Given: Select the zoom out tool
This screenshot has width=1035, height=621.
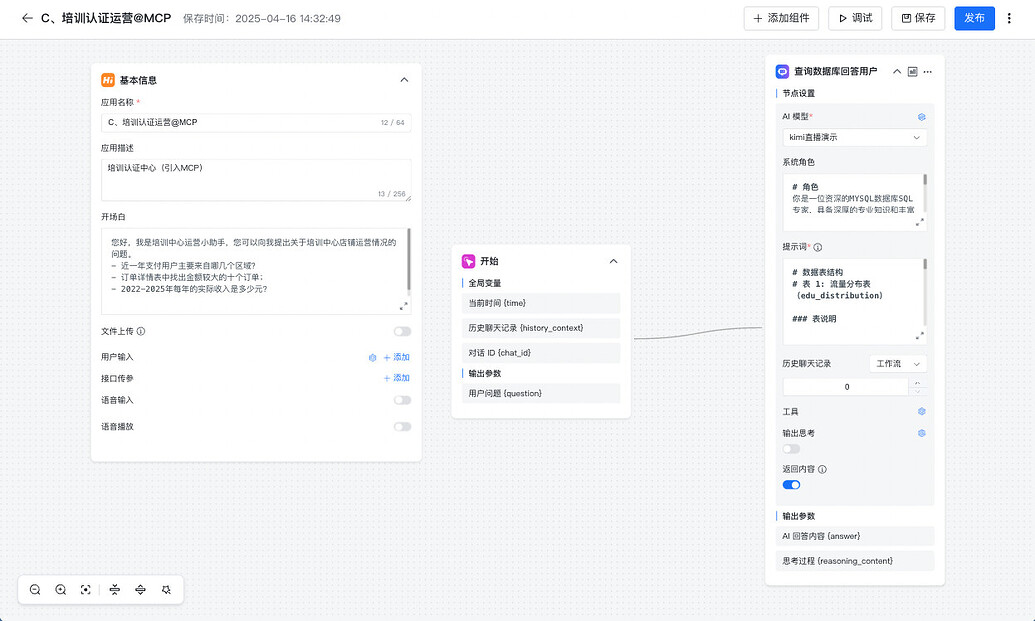Looking at the screenshot, I should [35, 590].
